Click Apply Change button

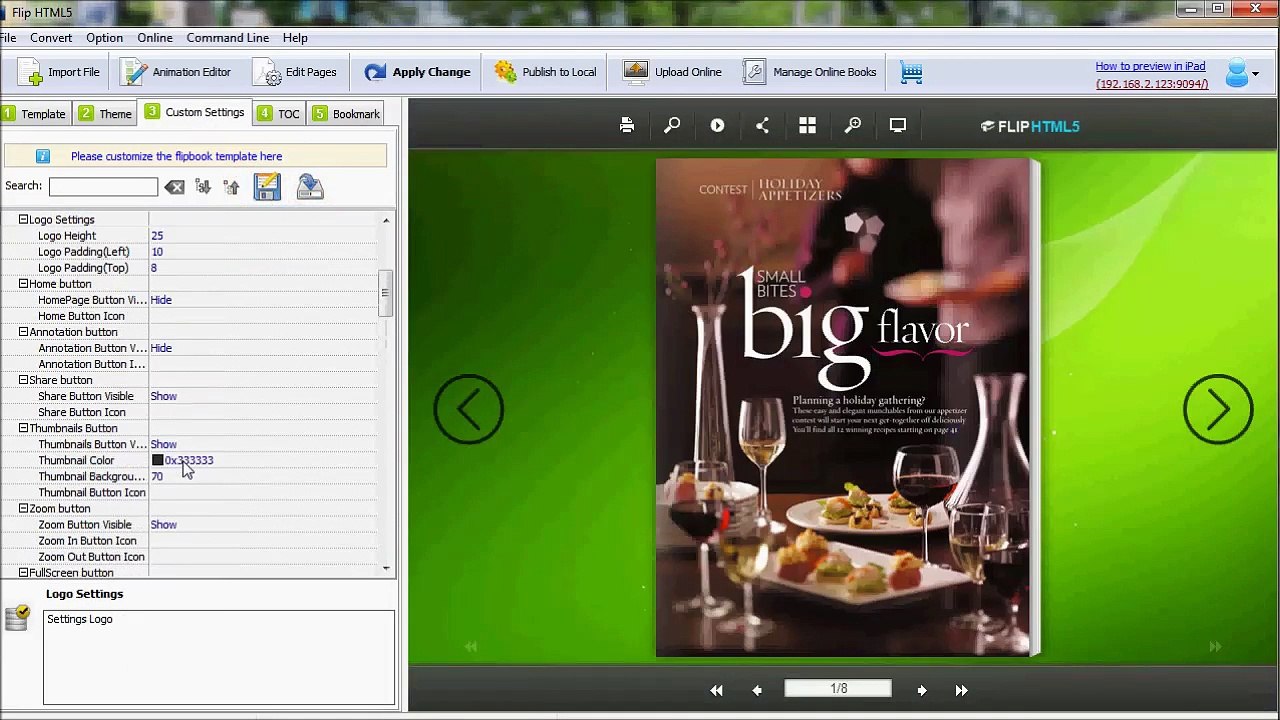417,72
